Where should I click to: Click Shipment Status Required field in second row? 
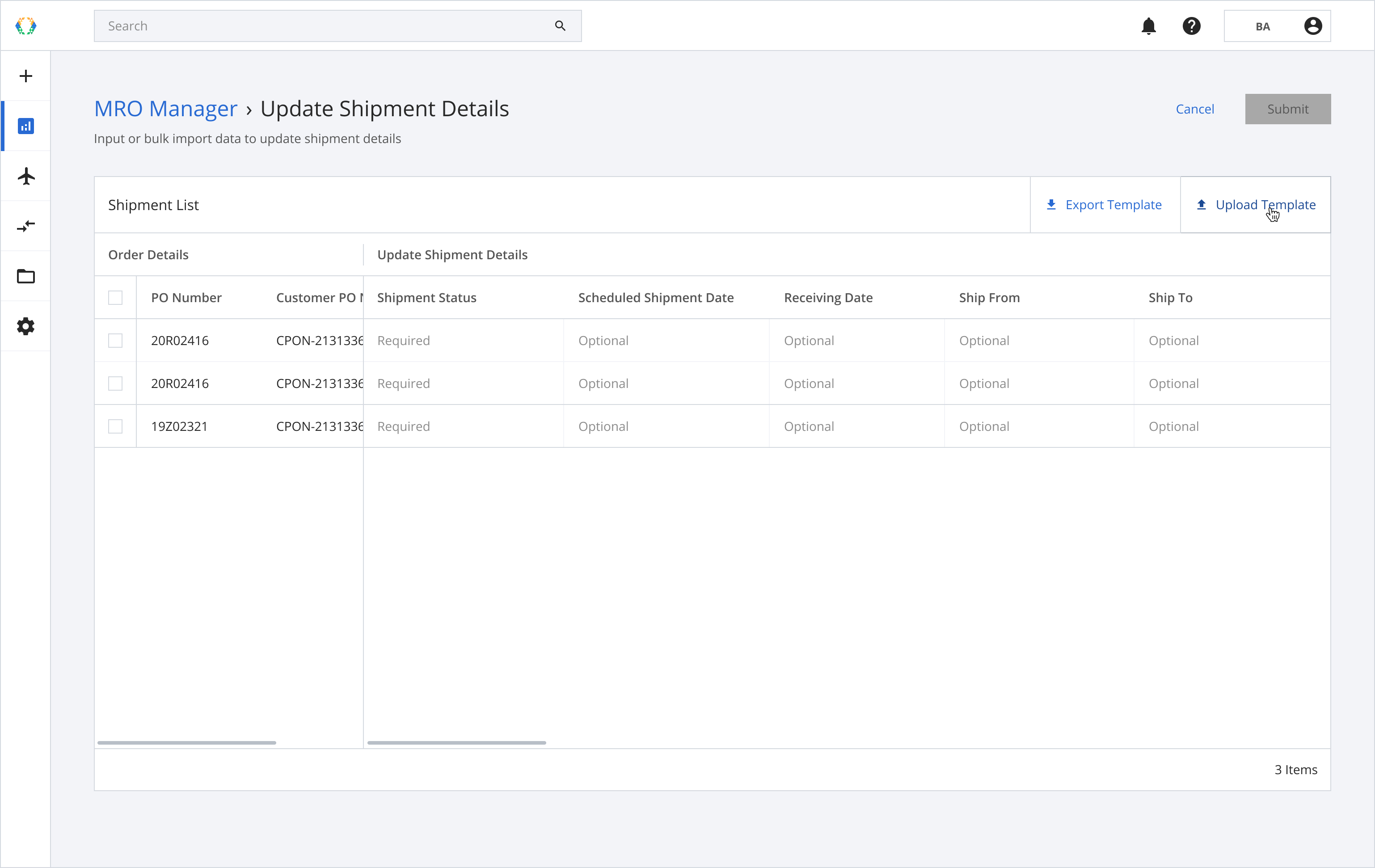coord(463,383)
